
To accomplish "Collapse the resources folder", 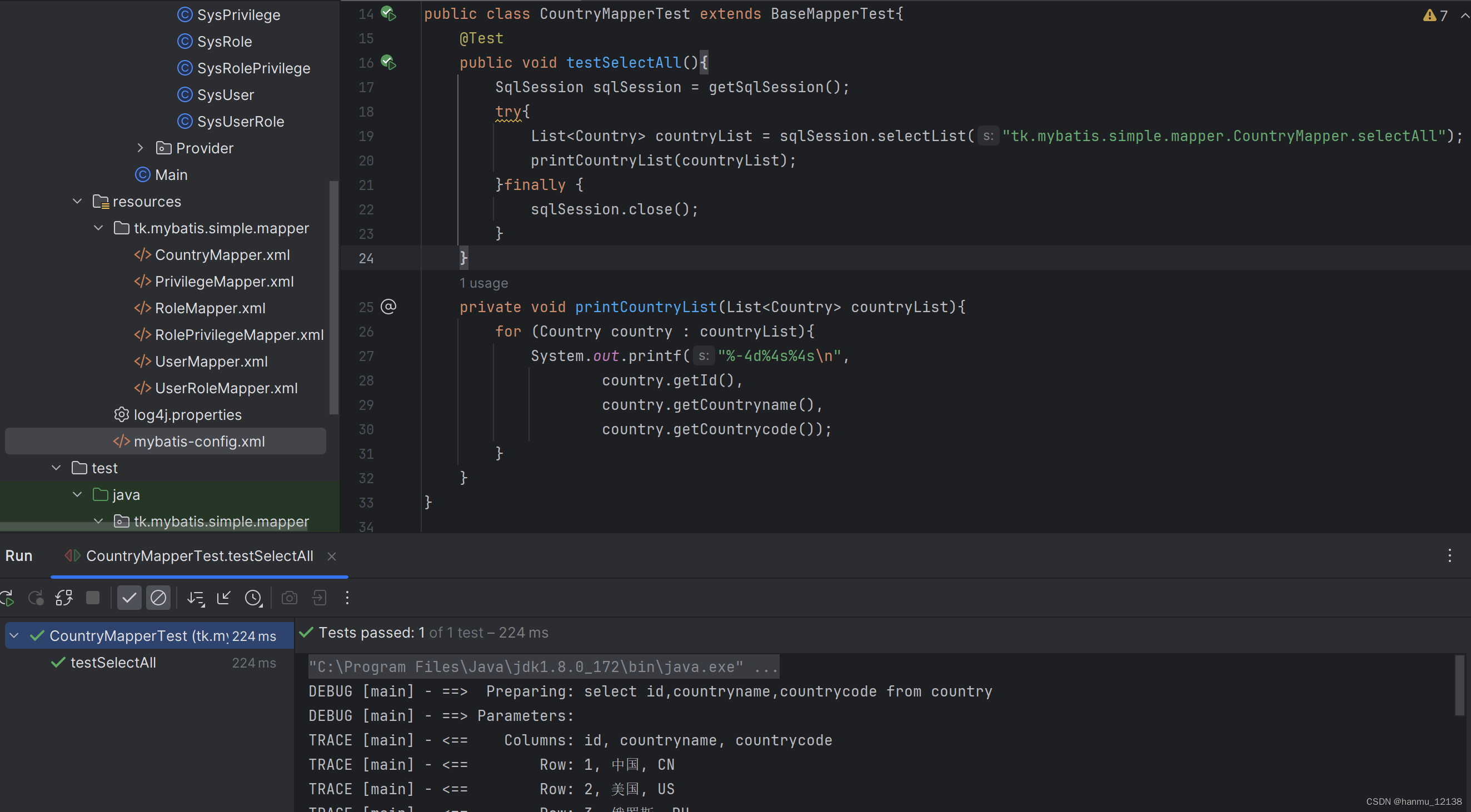I will coord(77,201).
